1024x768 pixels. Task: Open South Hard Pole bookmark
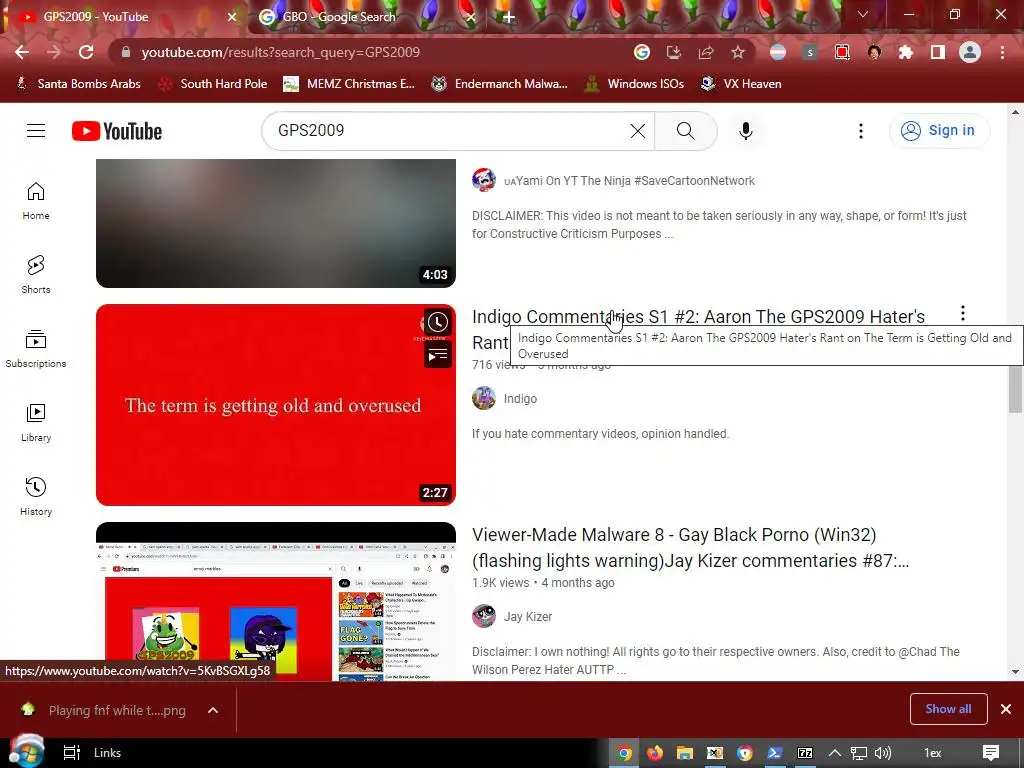(x=213, y=84)
